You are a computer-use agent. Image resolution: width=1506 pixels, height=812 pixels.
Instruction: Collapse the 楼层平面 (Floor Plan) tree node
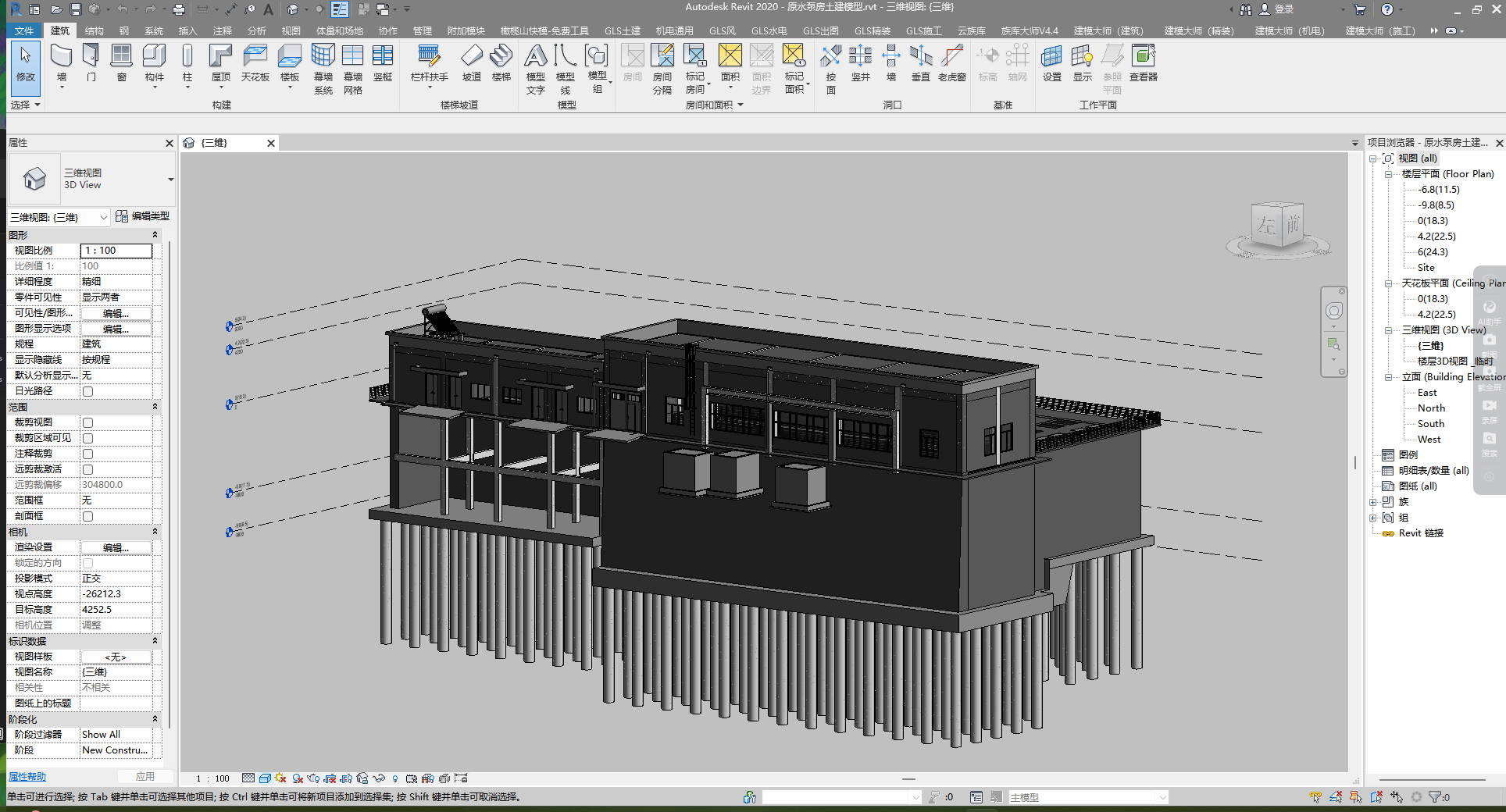click(1388, 174)
